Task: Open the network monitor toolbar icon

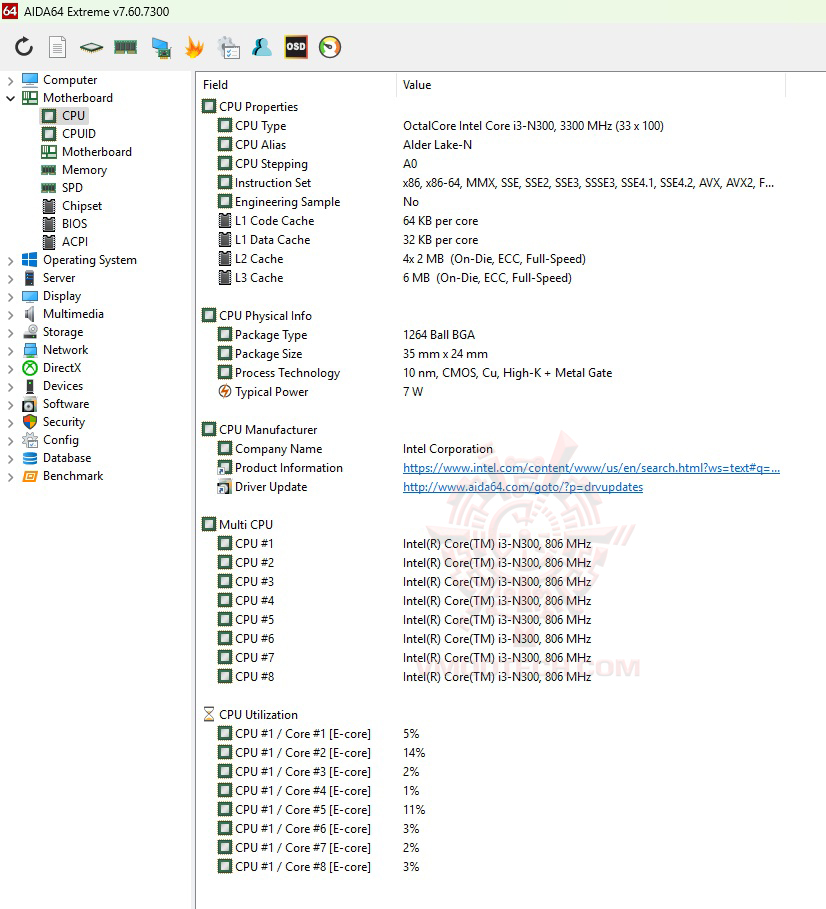Action: [x=161, y=48]
